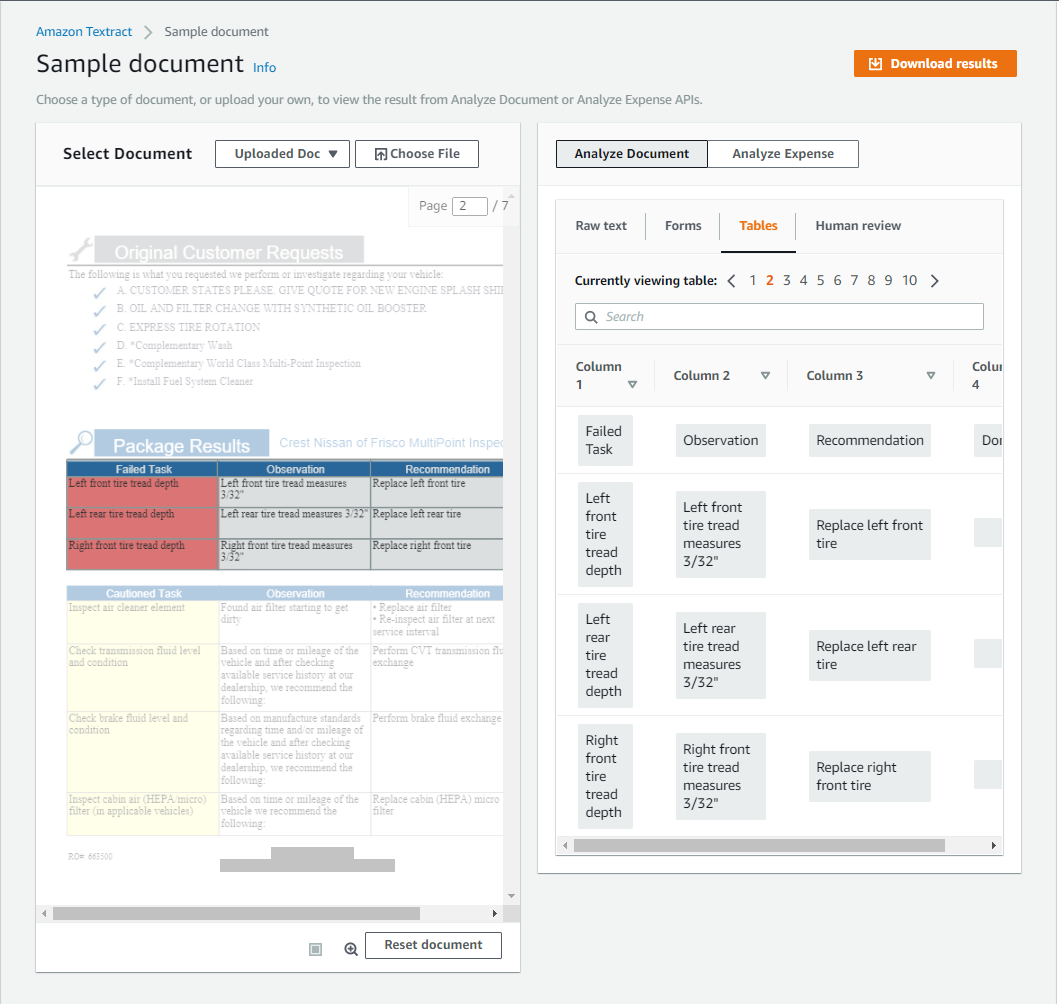This screenshot has height=1004, width=1059.
Task: Click 'Replace left front tire' cell
Action: (870, 534)
